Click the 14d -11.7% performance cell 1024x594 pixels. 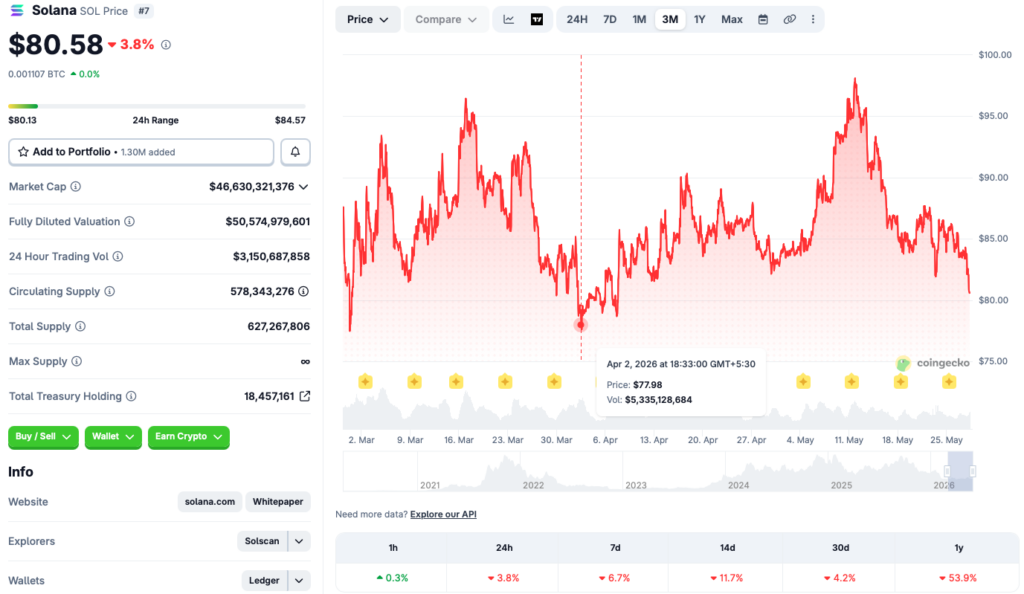726,578
